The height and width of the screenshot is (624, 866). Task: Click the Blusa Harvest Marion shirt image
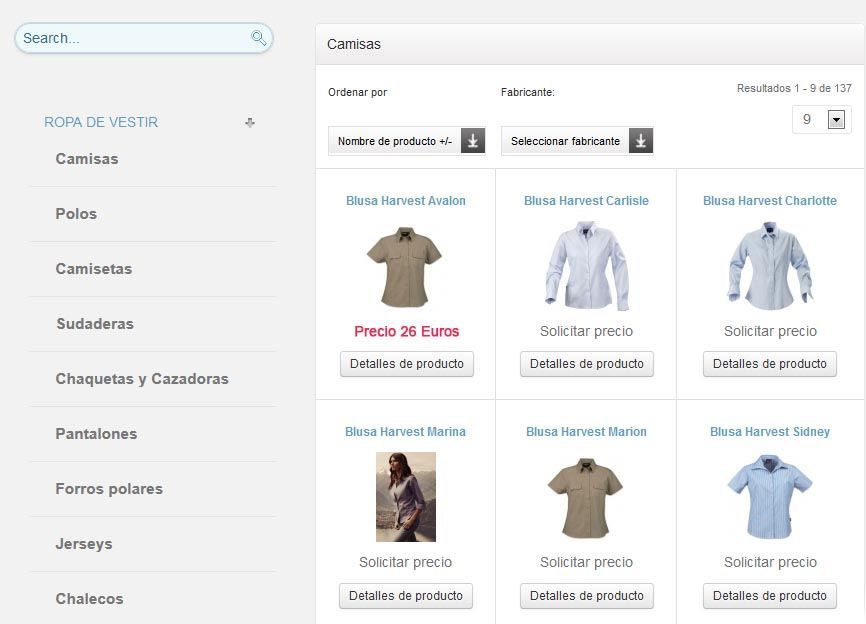point(585,498)
